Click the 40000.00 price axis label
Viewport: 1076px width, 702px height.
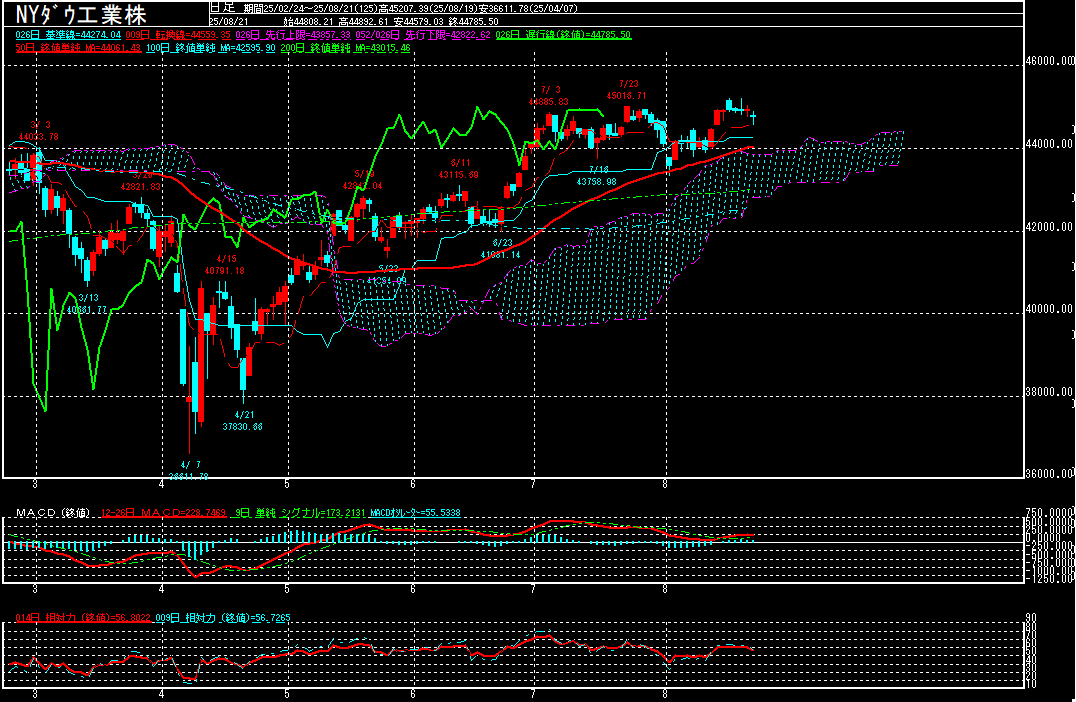(1050, 309)
